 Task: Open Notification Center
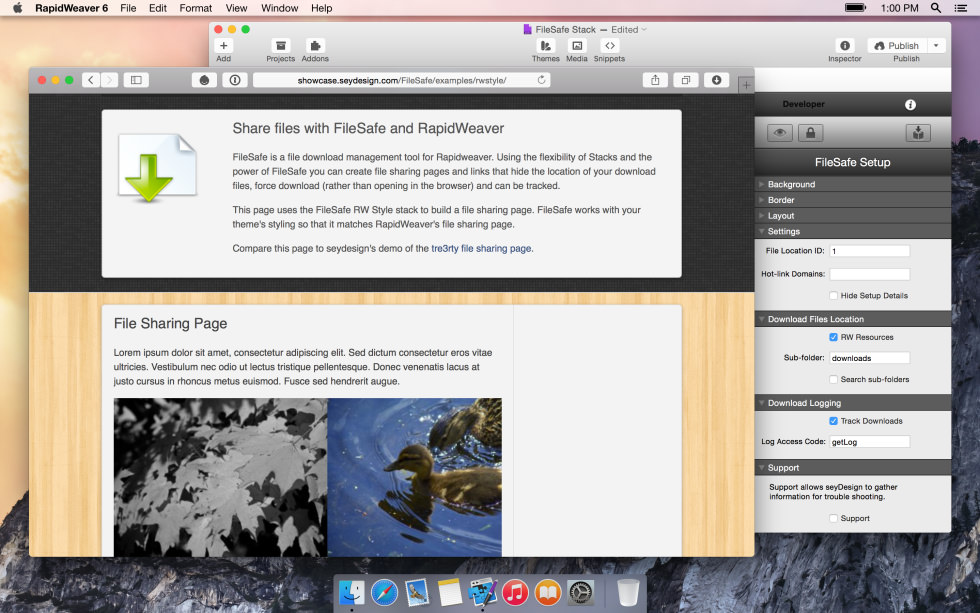pyautogui.click(x=961, y=8)
